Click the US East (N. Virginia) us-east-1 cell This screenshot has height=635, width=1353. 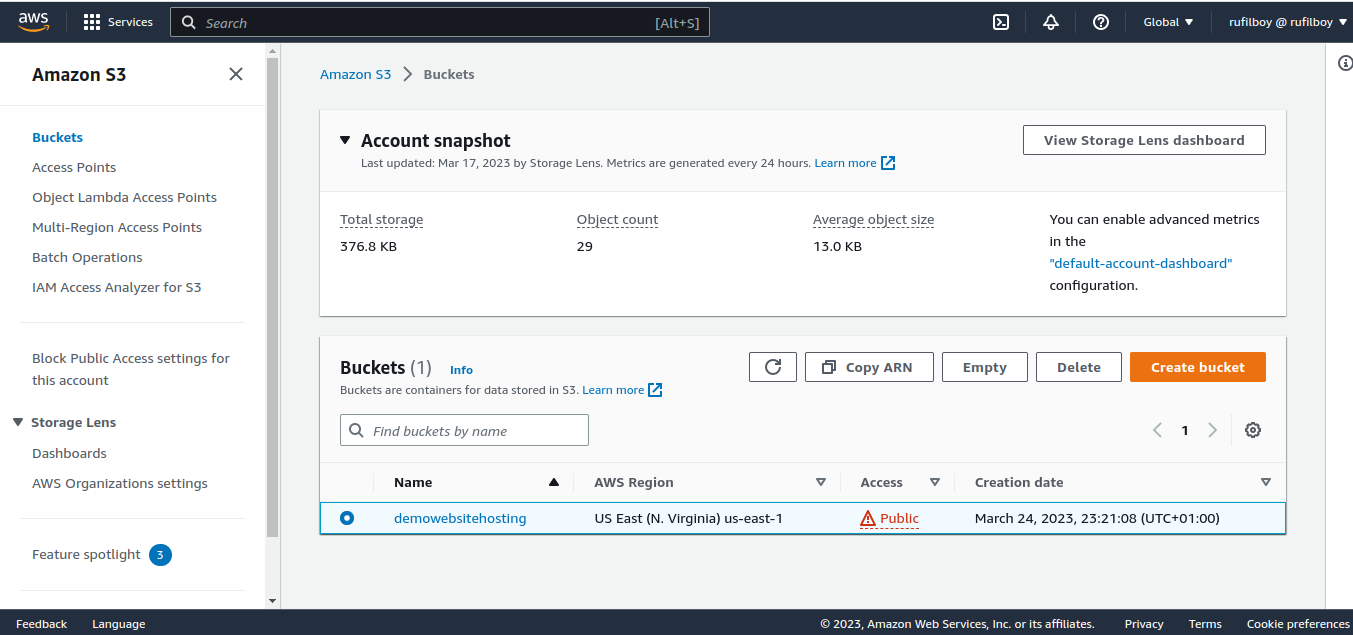click(688, 518)
